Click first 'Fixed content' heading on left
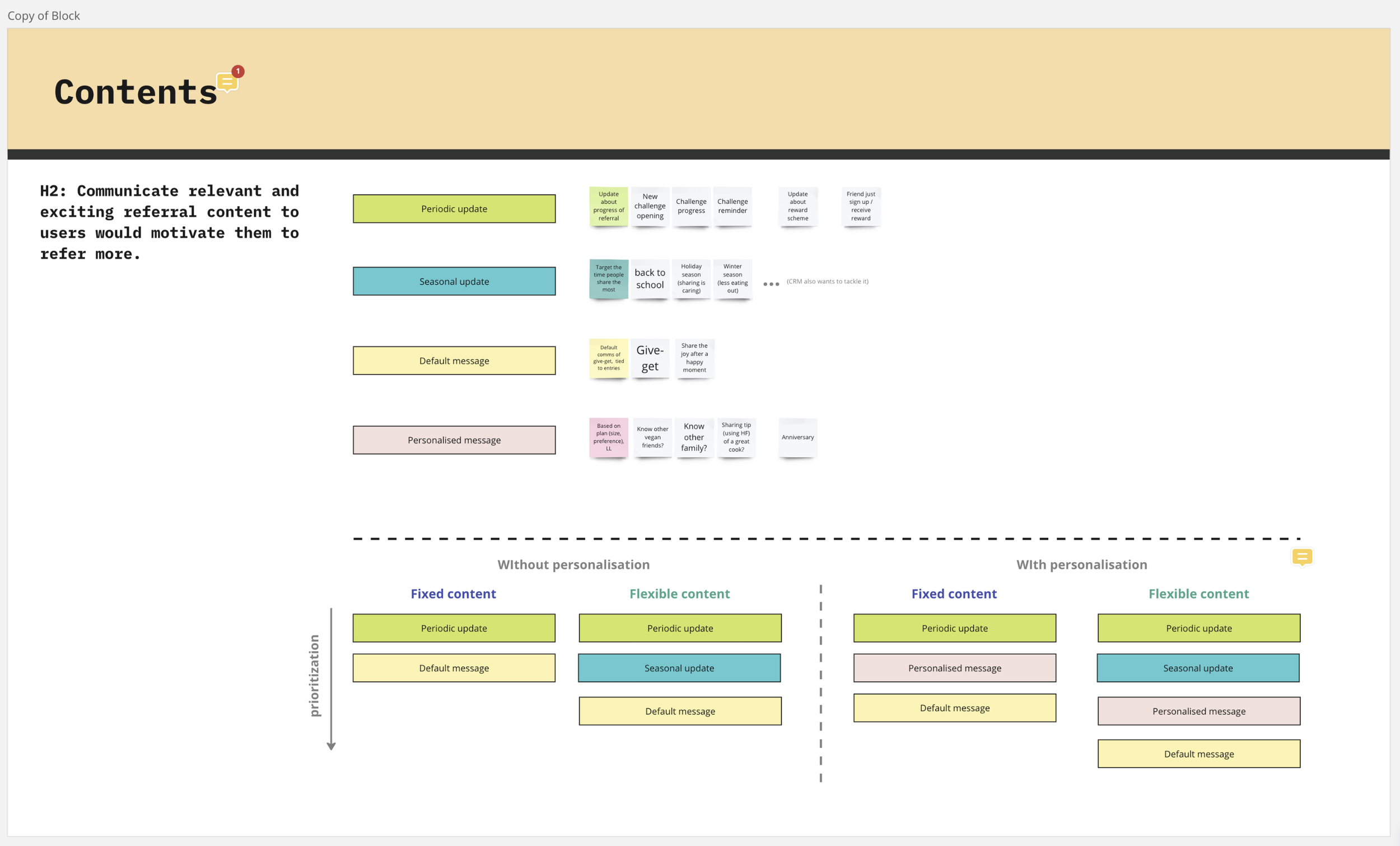This screenshot has height=846, width=1400. 453,593
